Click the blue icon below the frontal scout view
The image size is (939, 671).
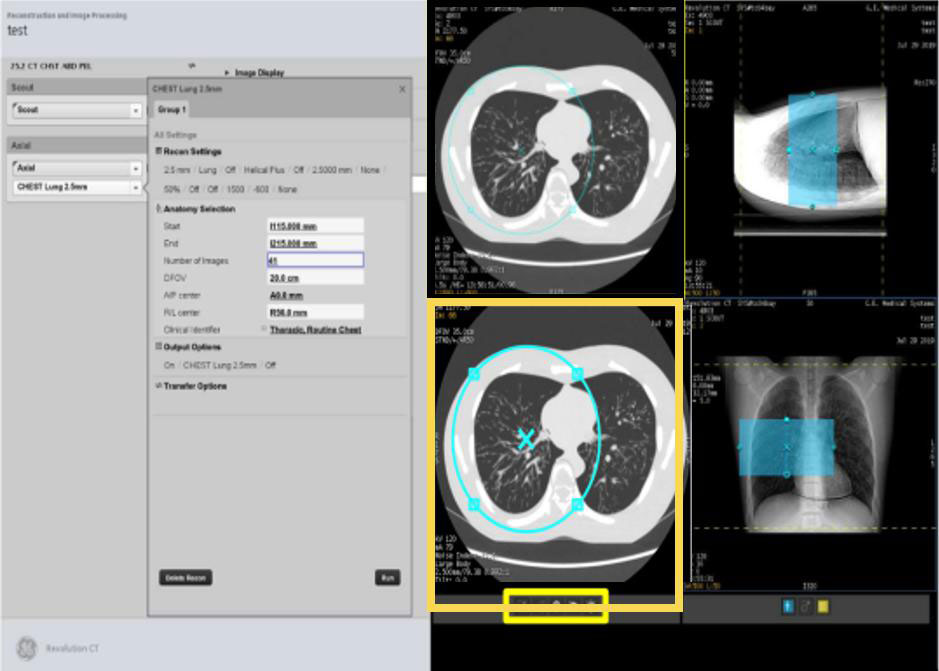click(x=787, y=606)
